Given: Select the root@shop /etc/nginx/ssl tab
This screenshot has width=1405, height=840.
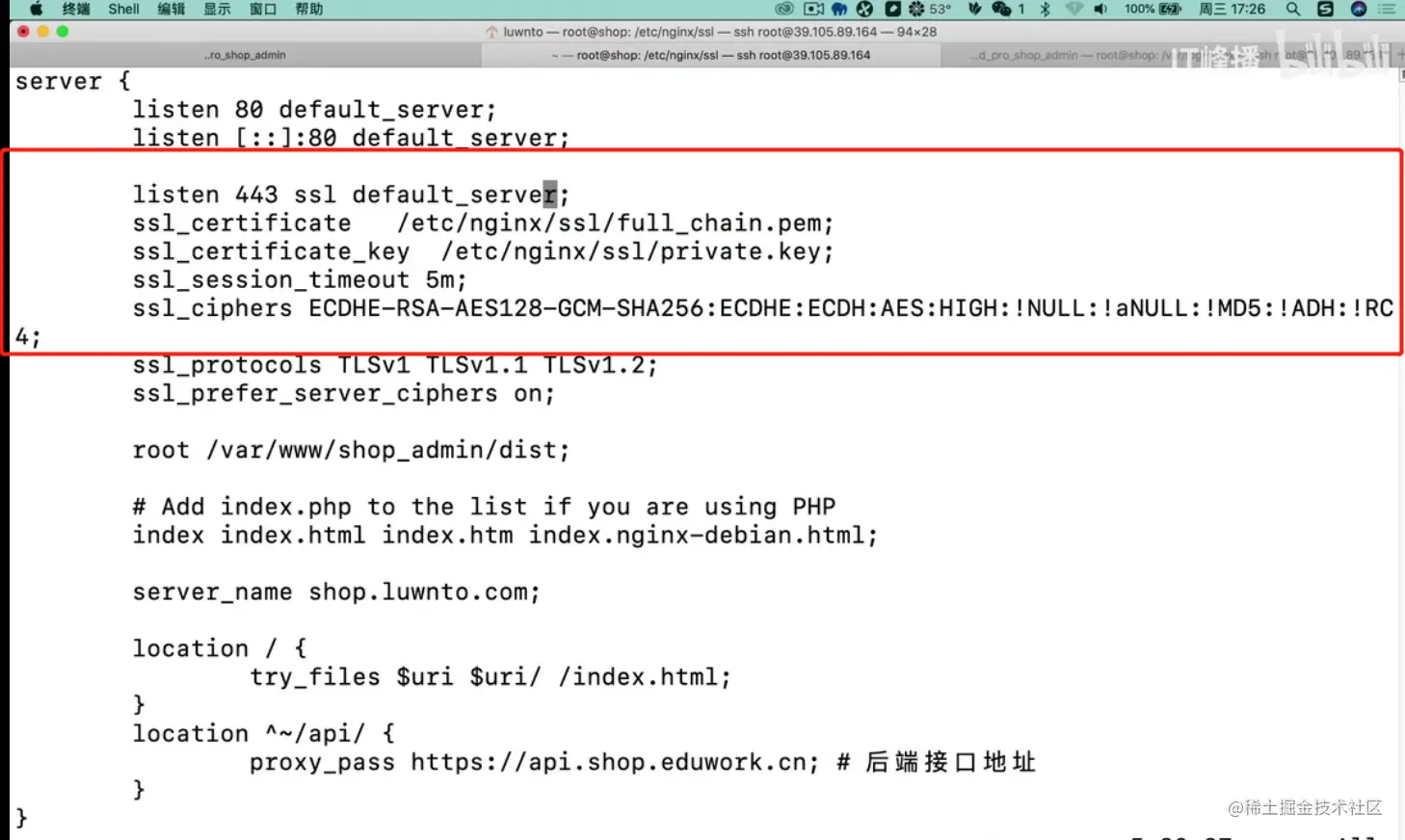Looking at the screenshot, I should click(710, 55).
